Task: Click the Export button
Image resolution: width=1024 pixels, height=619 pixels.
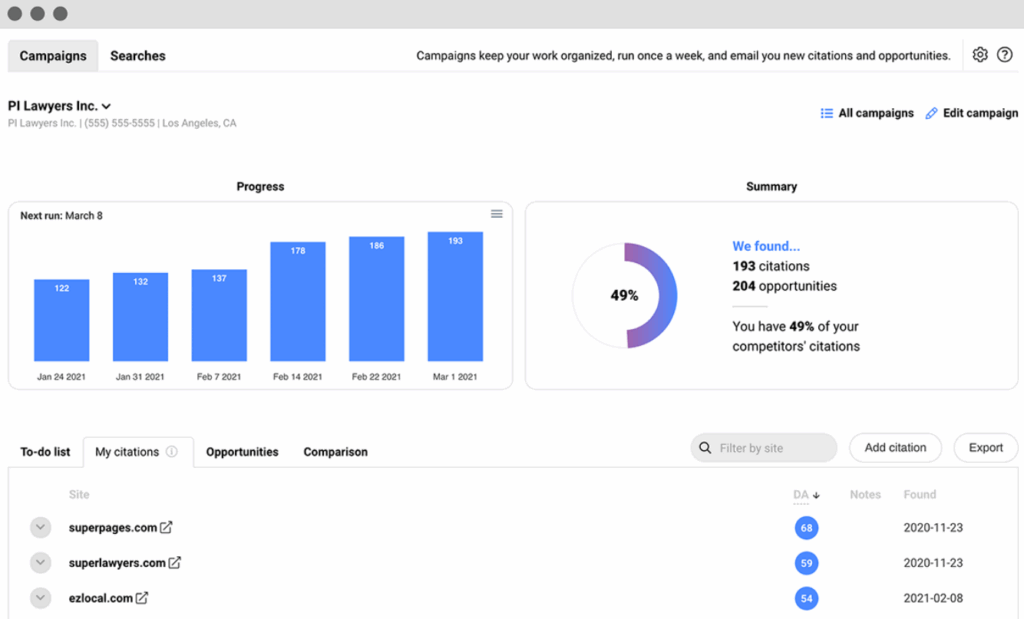Action: tap(985, 448)
